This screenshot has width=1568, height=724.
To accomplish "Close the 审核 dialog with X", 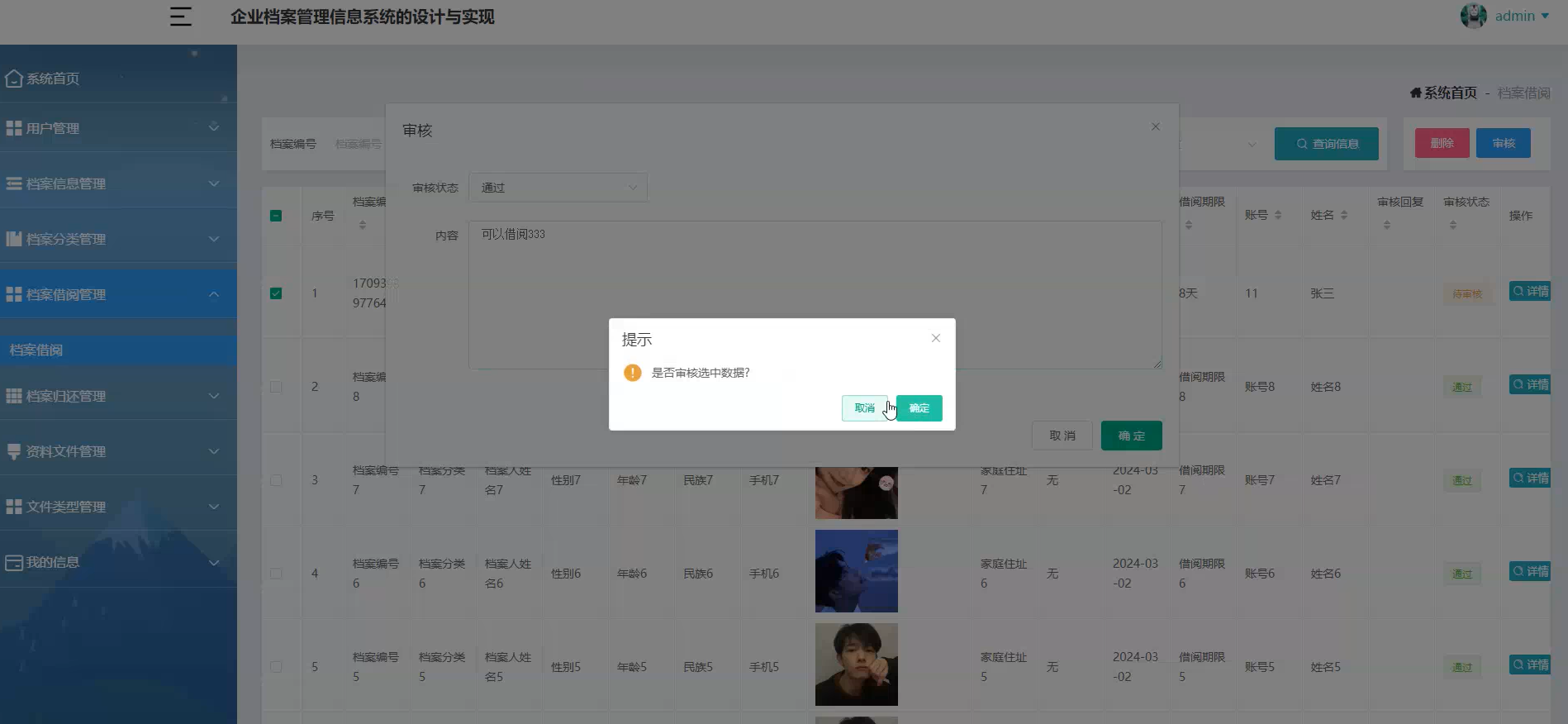I will click(x=1156, y=126).
